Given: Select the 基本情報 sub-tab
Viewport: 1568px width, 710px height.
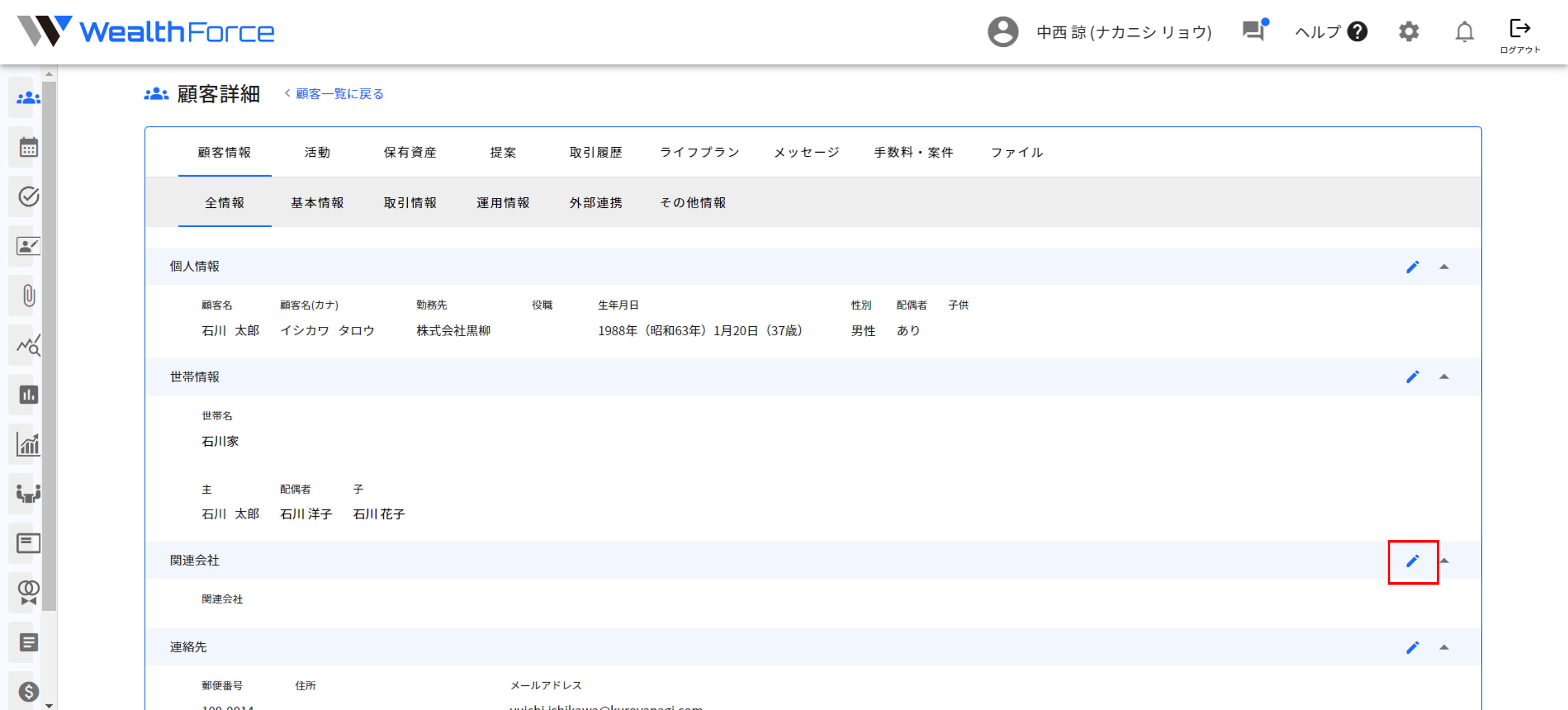Looking at the screenshot, I should coord(317,203).
